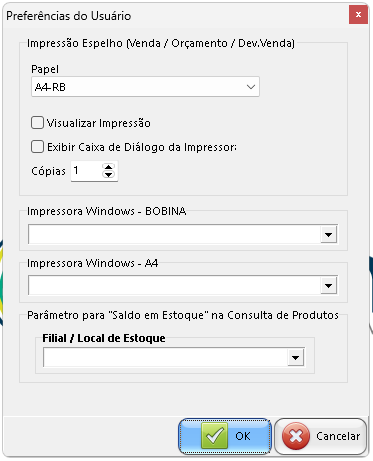Image resolution: width=373 pixels, height=461 pixels.
Task: Toggle Exibir Caixa de Diálogo da Impressora checkbox
Action: click(37, 147)
